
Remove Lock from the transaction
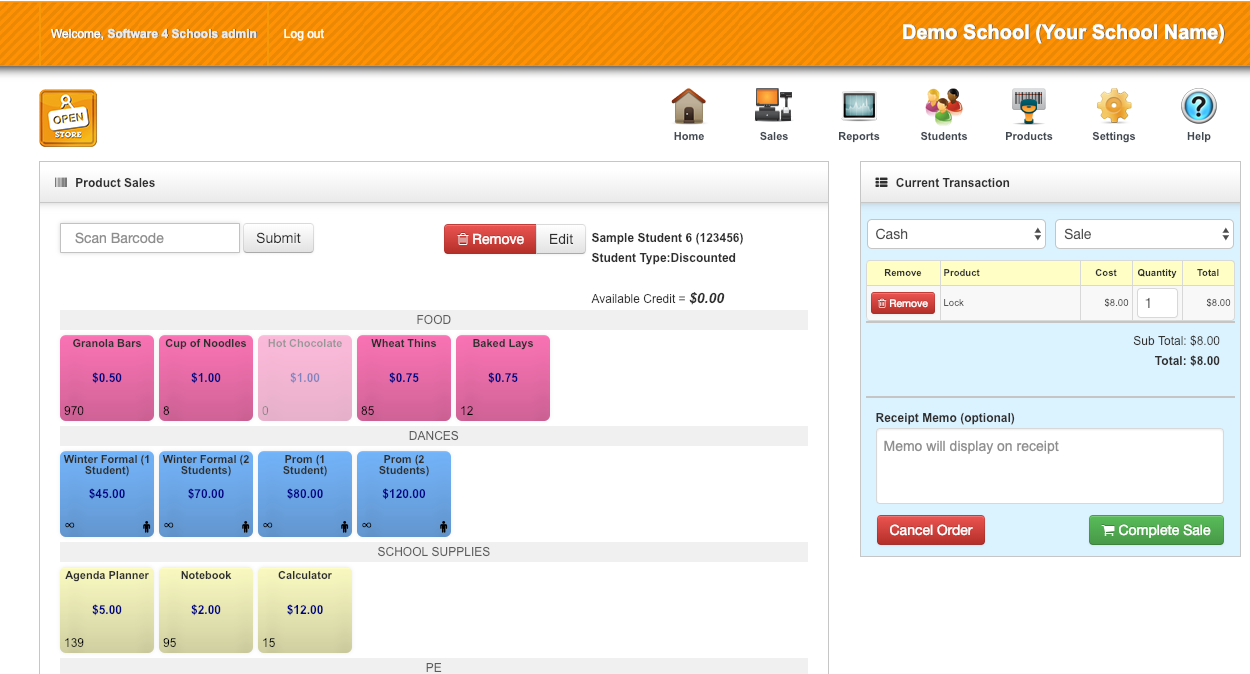(x=902, y=302)
